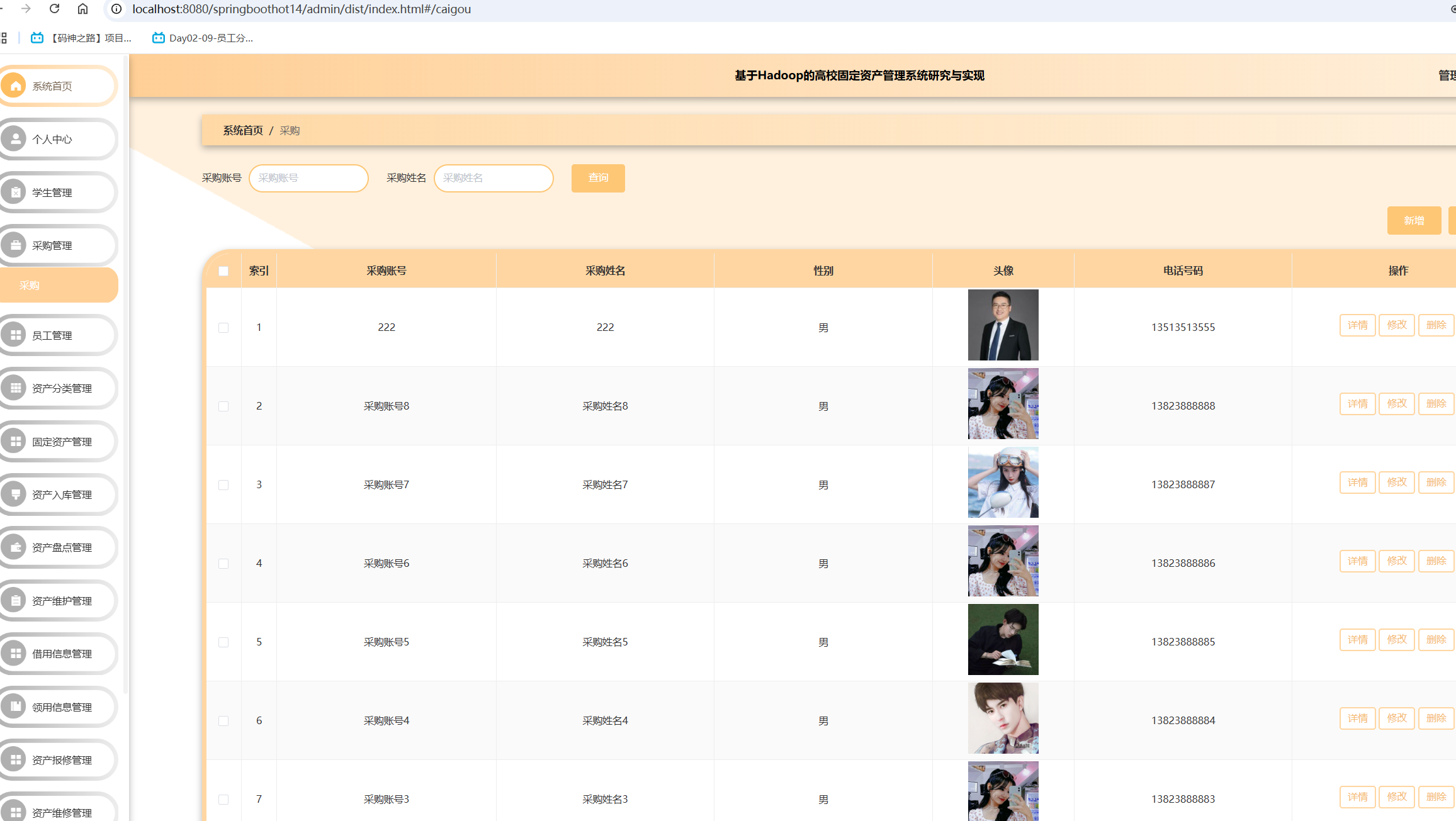The image size is (1456, 821).
Task: Select the 采购 submenu item
Action: click(x=59, y=285)
